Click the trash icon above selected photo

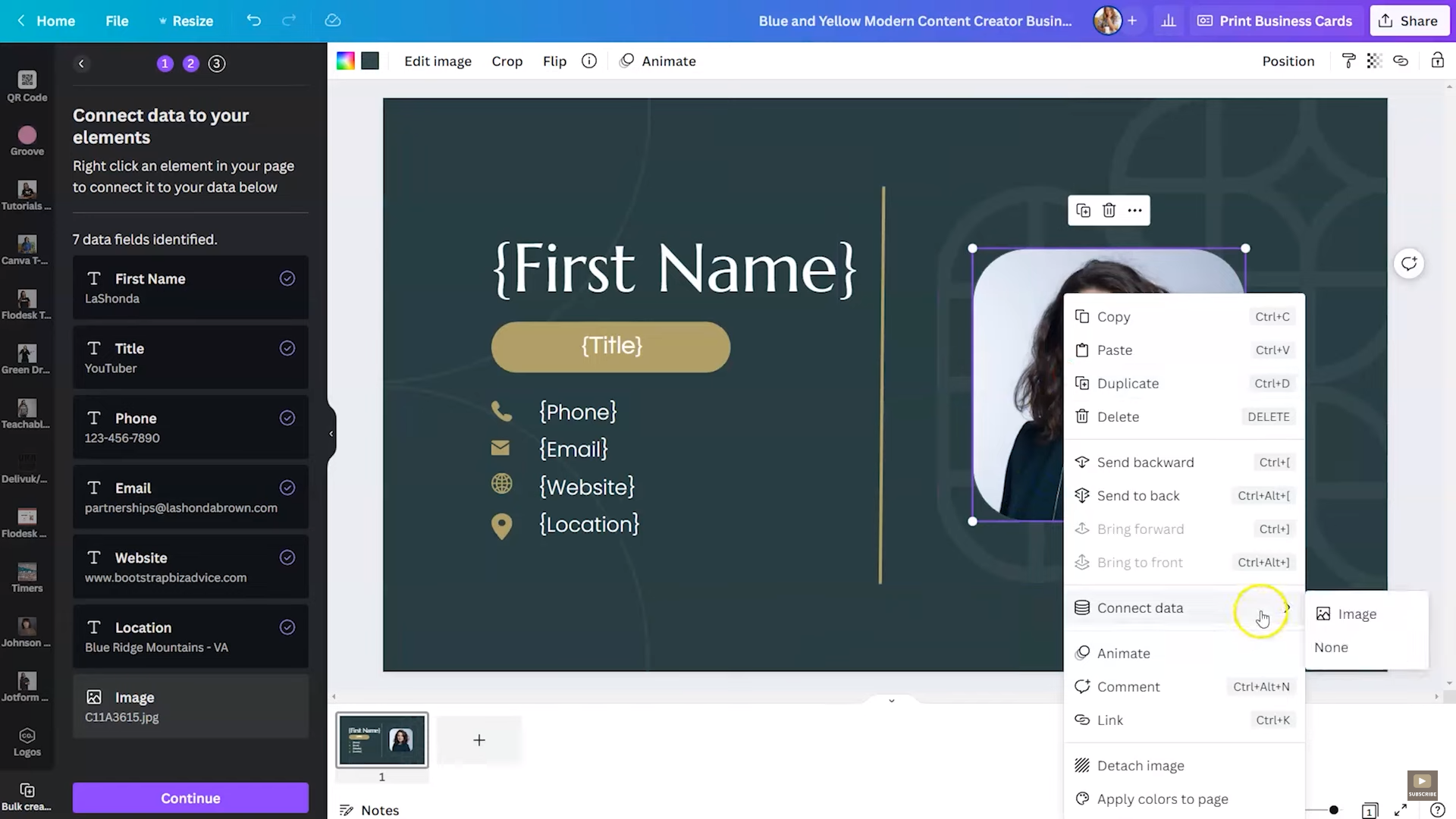pos(1109,210)
